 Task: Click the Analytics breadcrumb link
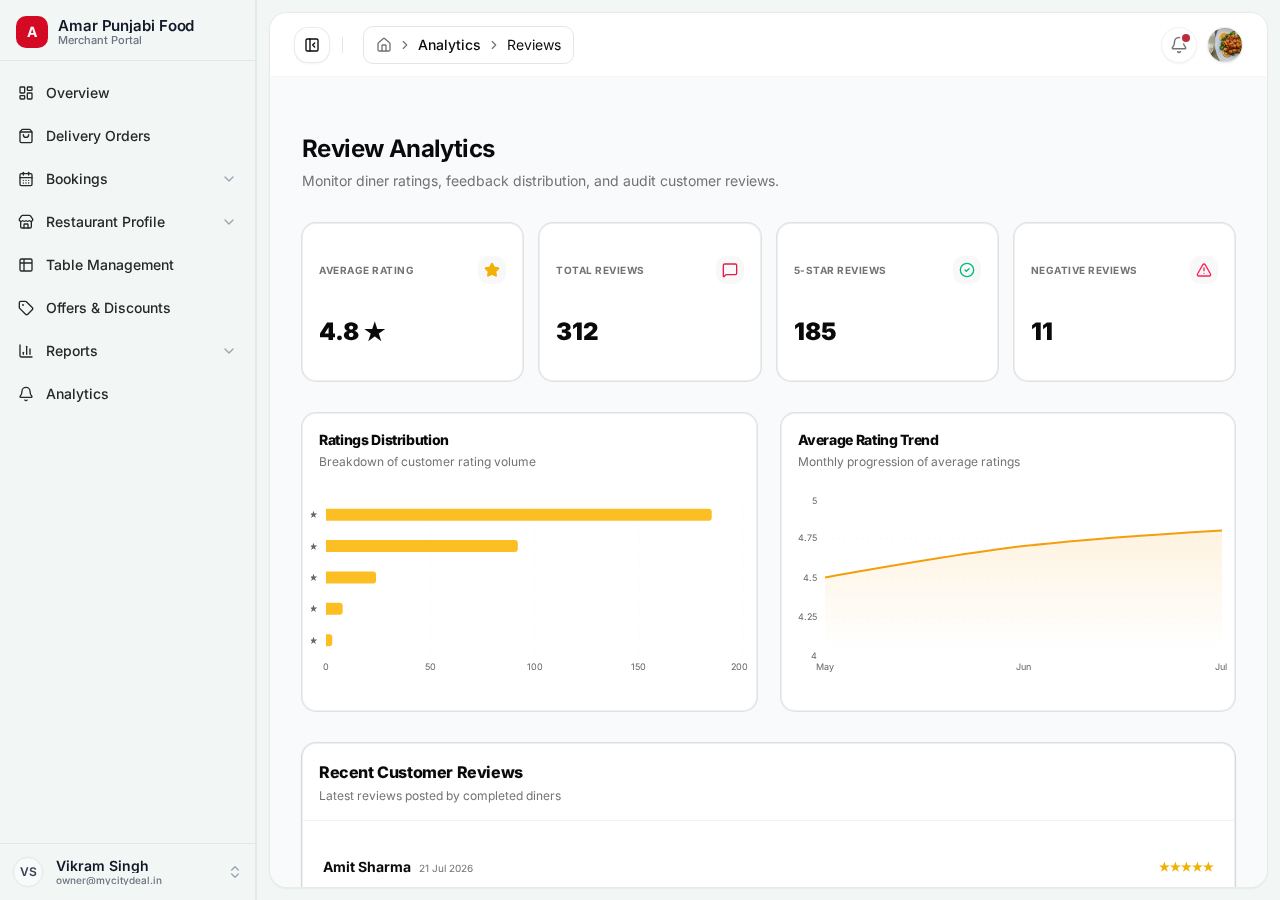point(449,45)
